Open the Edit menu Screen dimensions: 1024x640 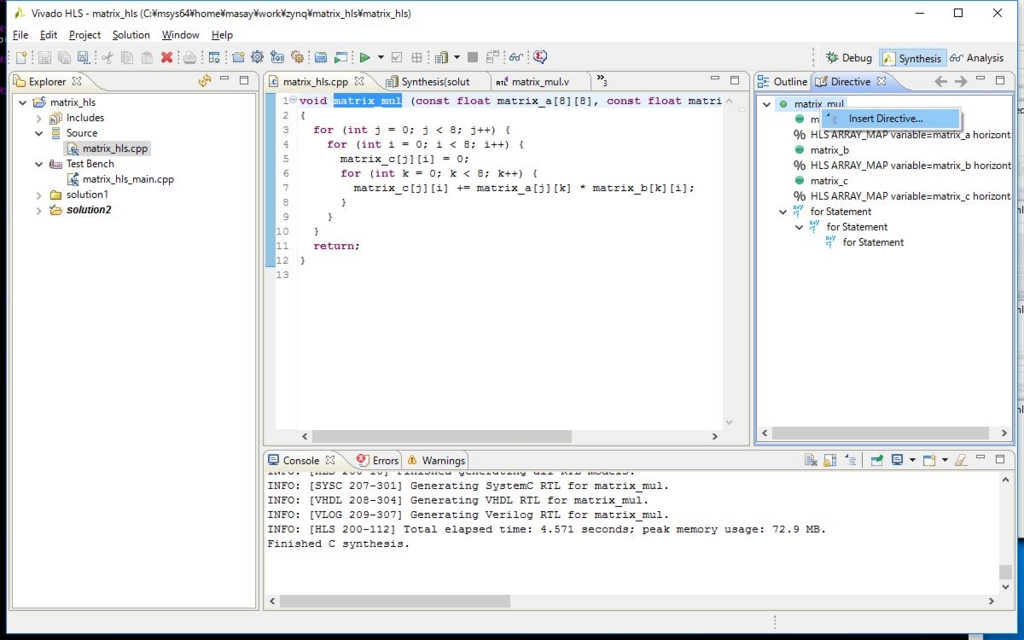coord(48,35)
